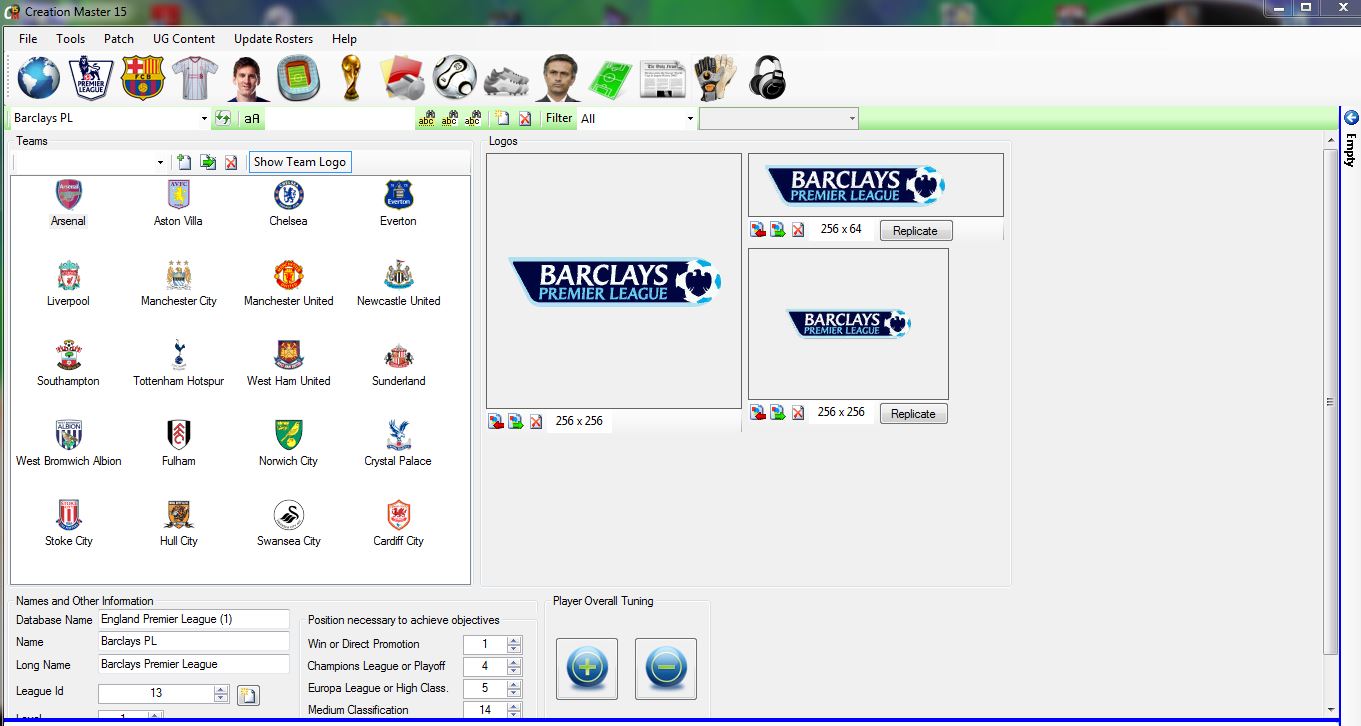This screenshot has width=1361, height=726.
Task: Open the Stadium editor icon
Action: coord(298,78)
